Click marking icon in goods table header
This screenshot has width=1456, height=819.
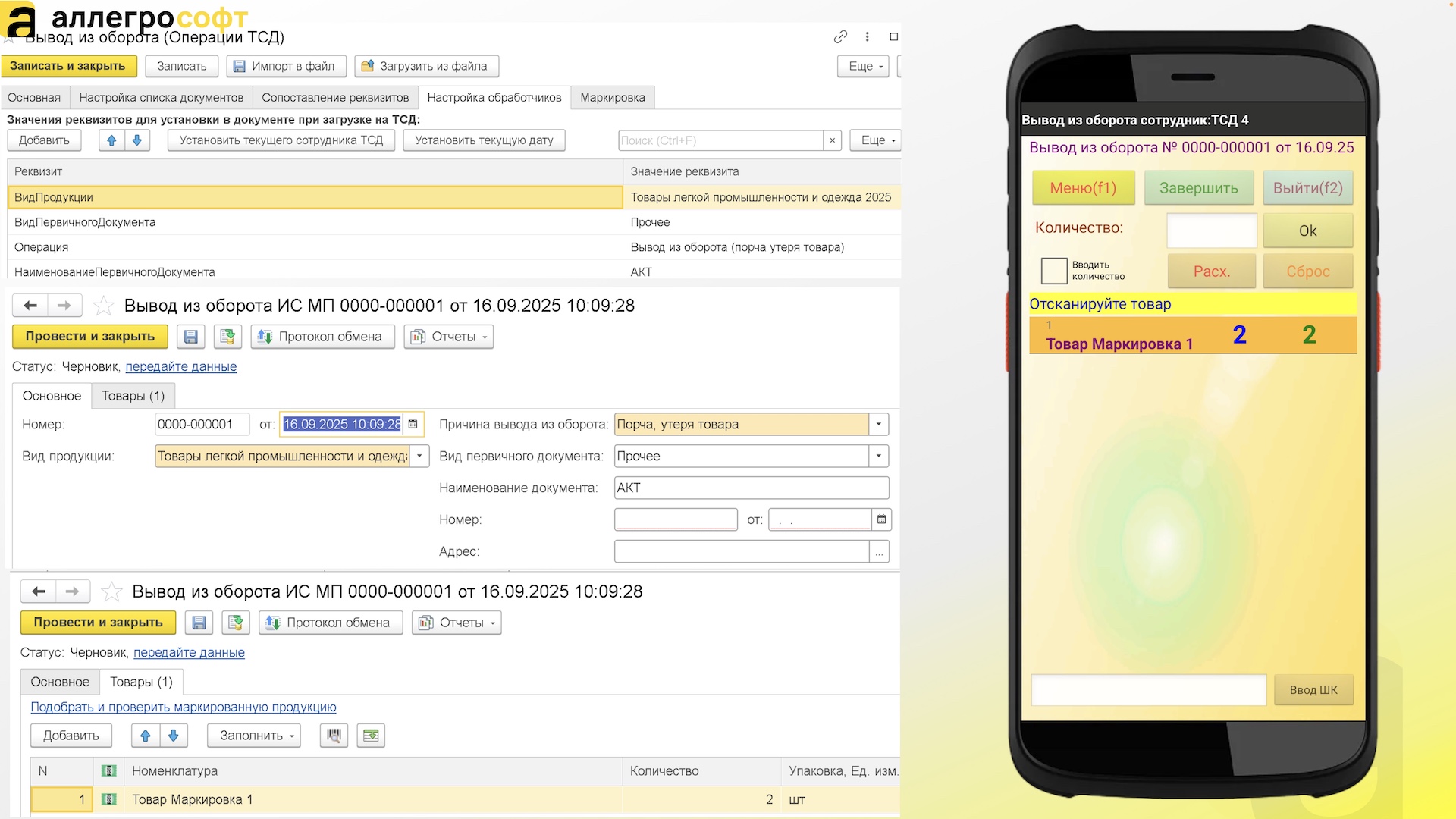(109, 771)
